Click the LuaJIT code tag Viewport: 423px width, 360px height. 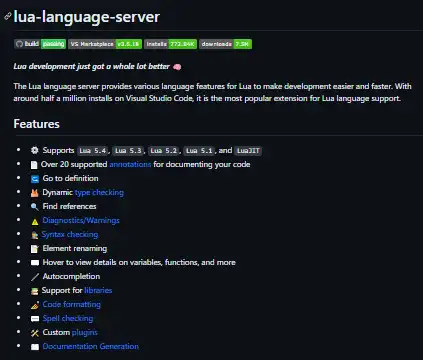click(248, 151)
